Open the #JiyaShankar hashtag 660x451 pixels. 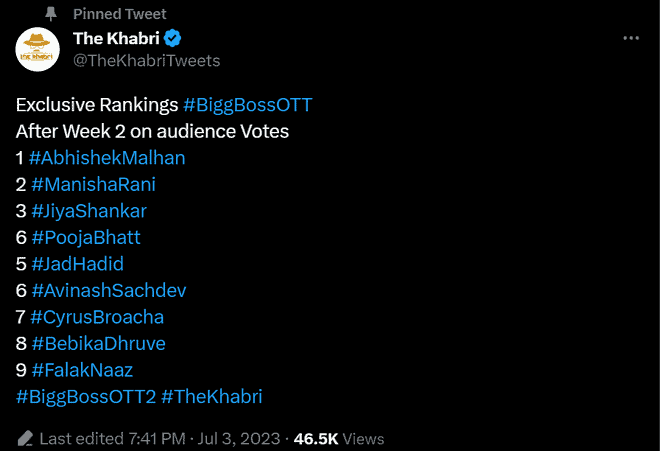(89, 211)
